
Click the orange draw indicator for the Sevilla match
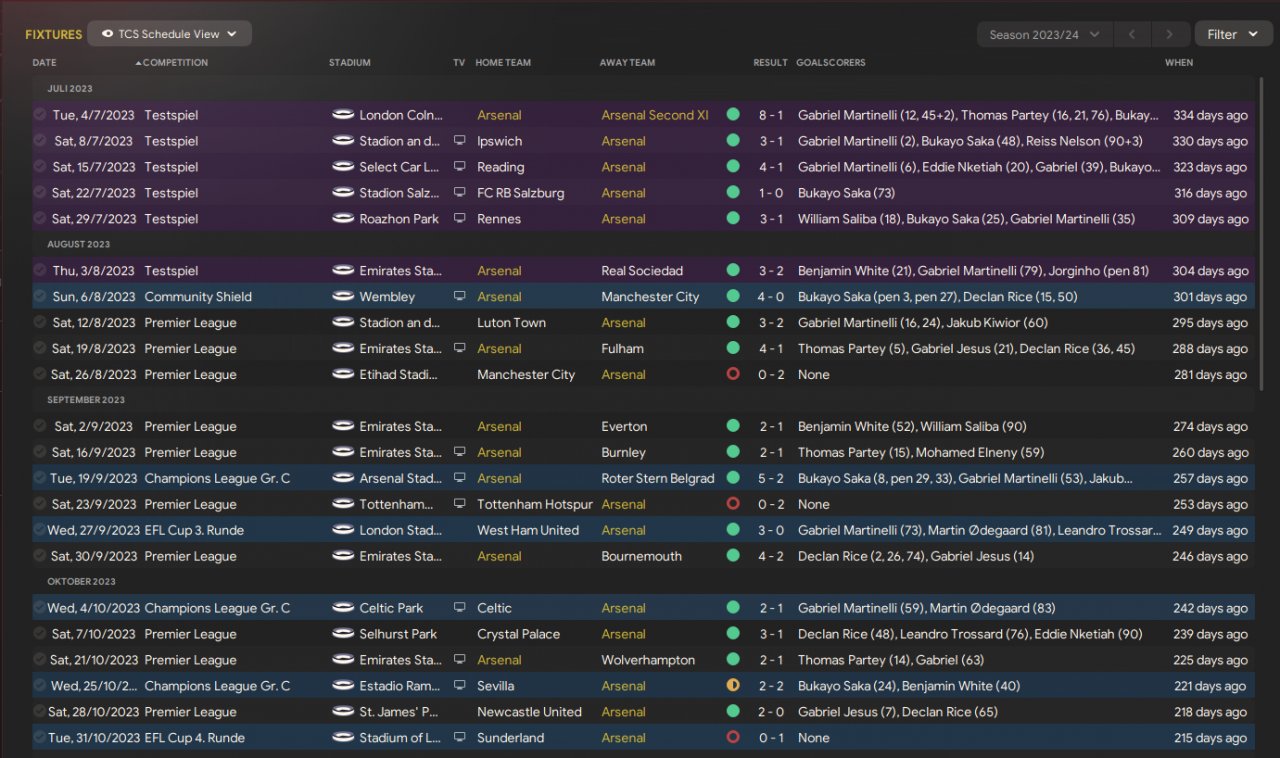(x=733, y=686)
